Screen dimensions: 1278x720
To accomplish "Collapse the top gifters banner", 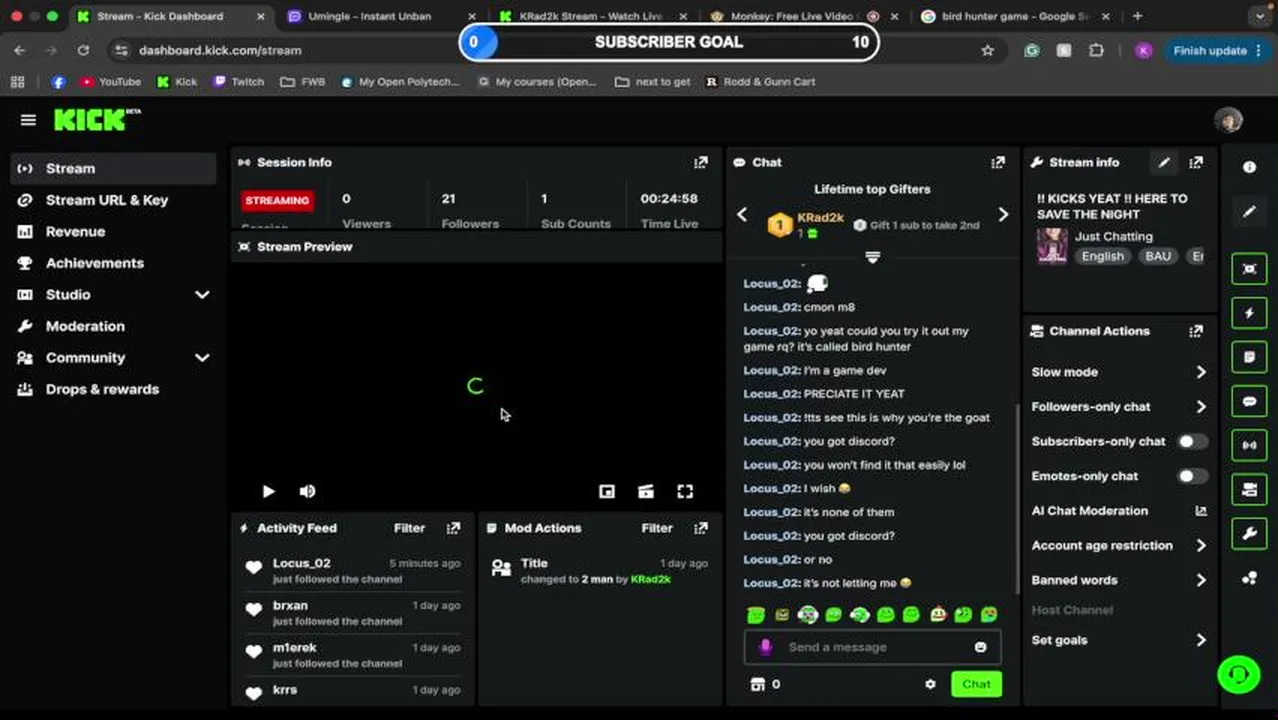I will coord(872,258).
